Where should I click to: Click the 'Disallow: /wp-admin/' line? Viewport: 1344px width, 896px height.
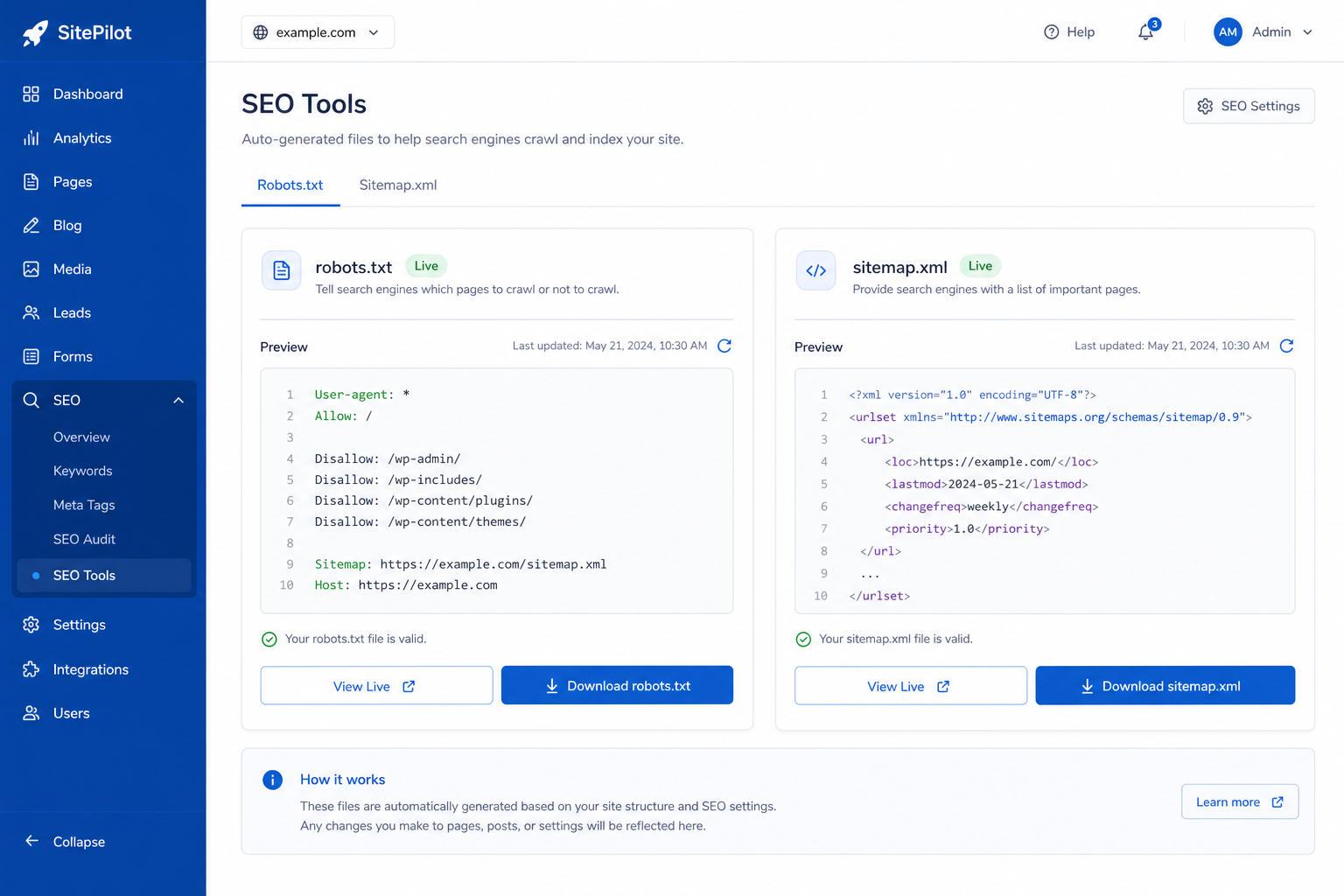[x=388, y=458]
